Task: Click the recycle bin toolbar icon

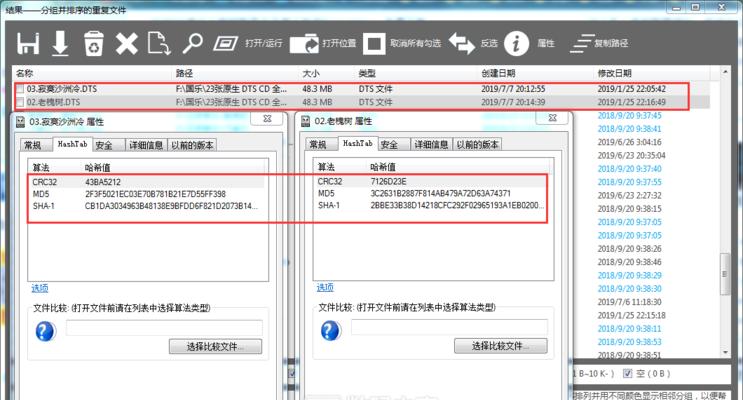Action: click(x=94, y=44)
